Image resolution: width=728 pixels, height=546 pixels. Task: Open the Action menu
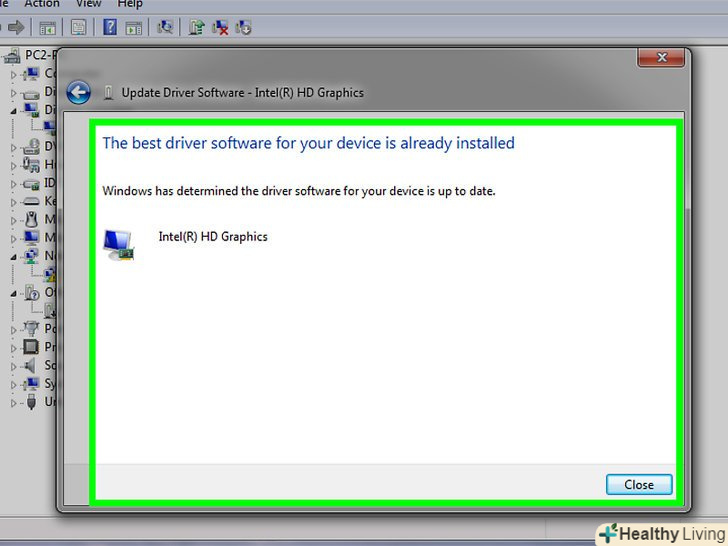(x=42, y=4)
